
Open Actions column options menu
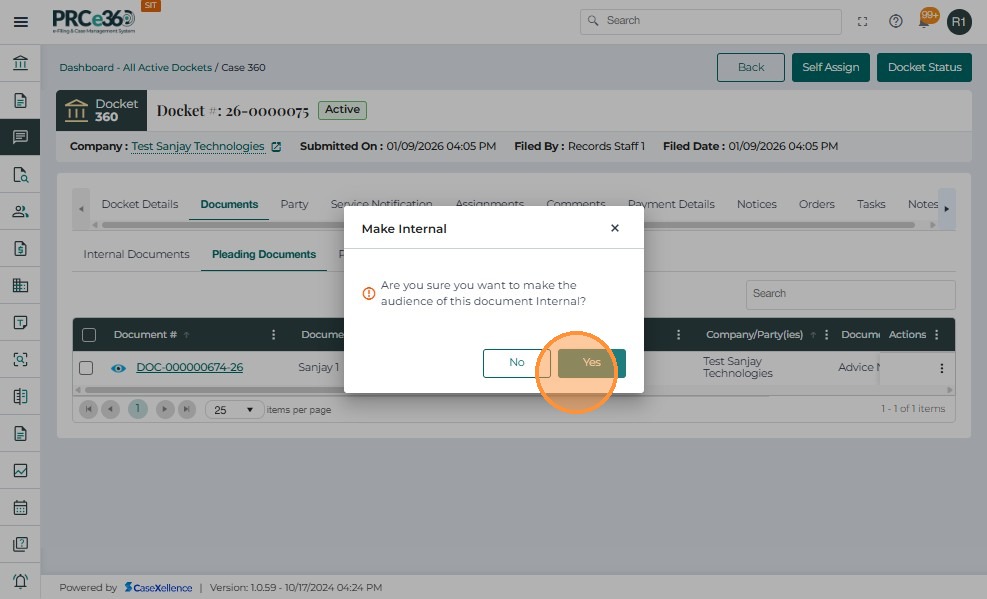coord(937,335)
